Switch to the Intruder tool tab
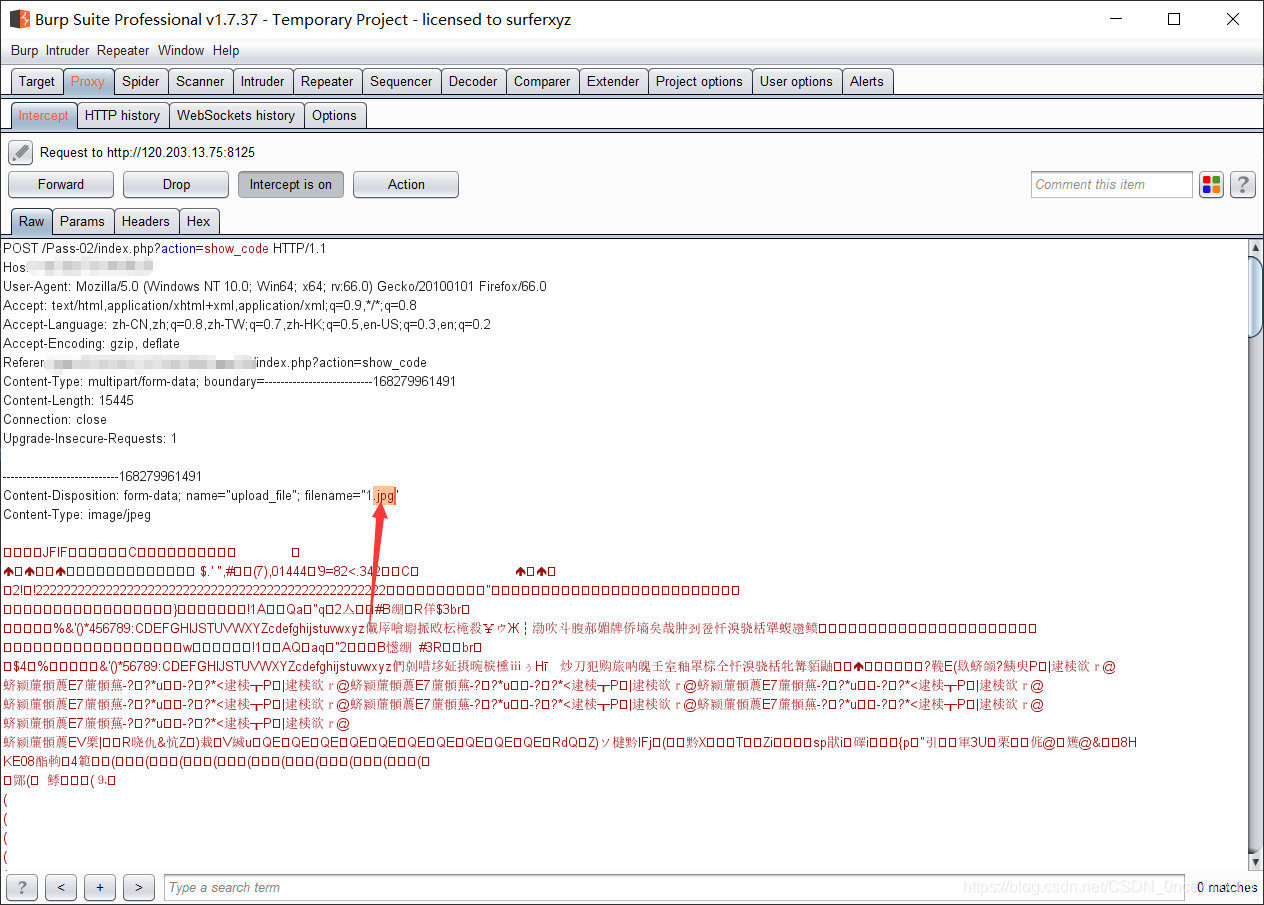1264x905 pixels. coord(263,81)
